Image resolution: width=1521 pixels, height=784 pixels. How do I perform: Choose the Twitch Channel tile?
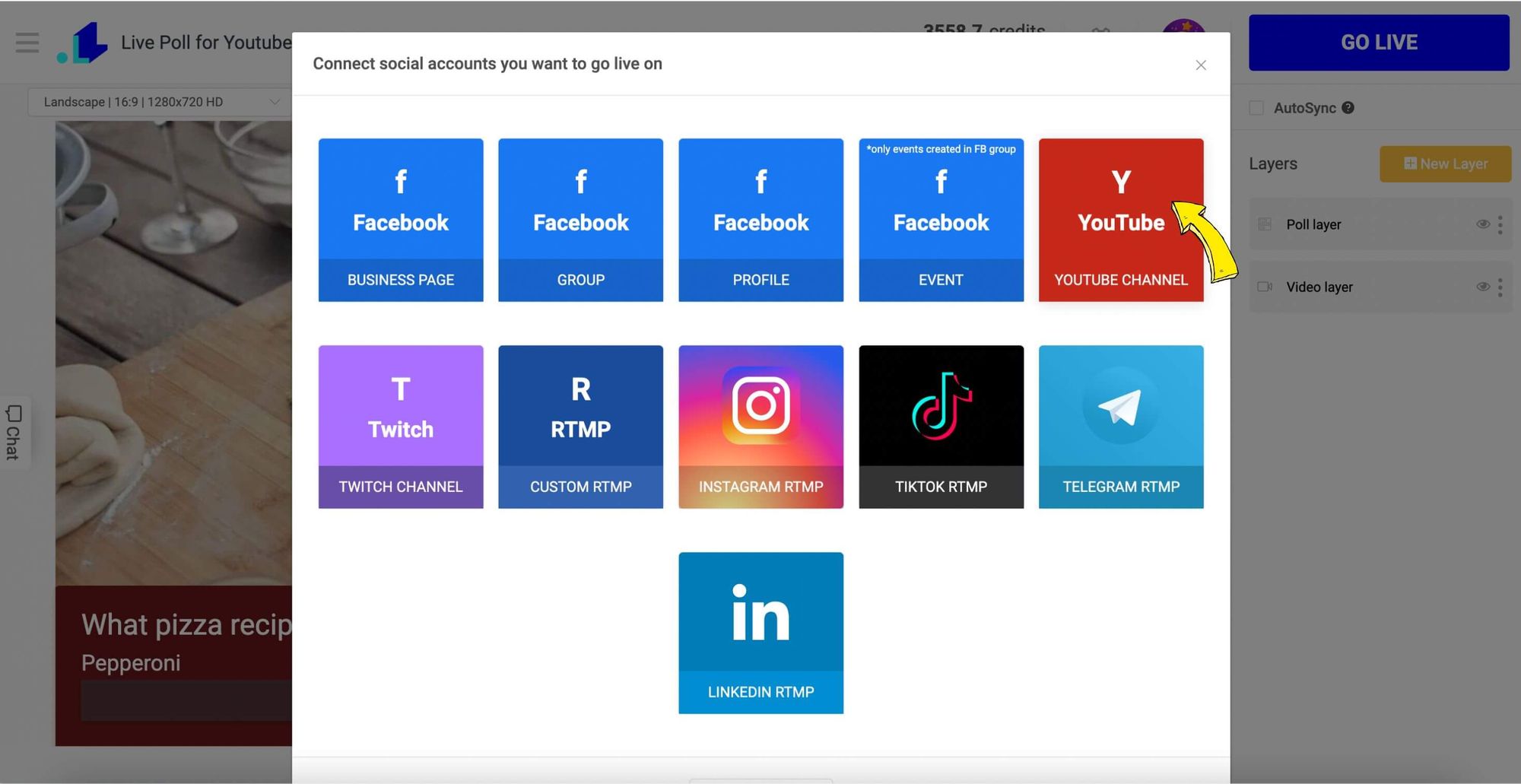(x=401, y=427)
